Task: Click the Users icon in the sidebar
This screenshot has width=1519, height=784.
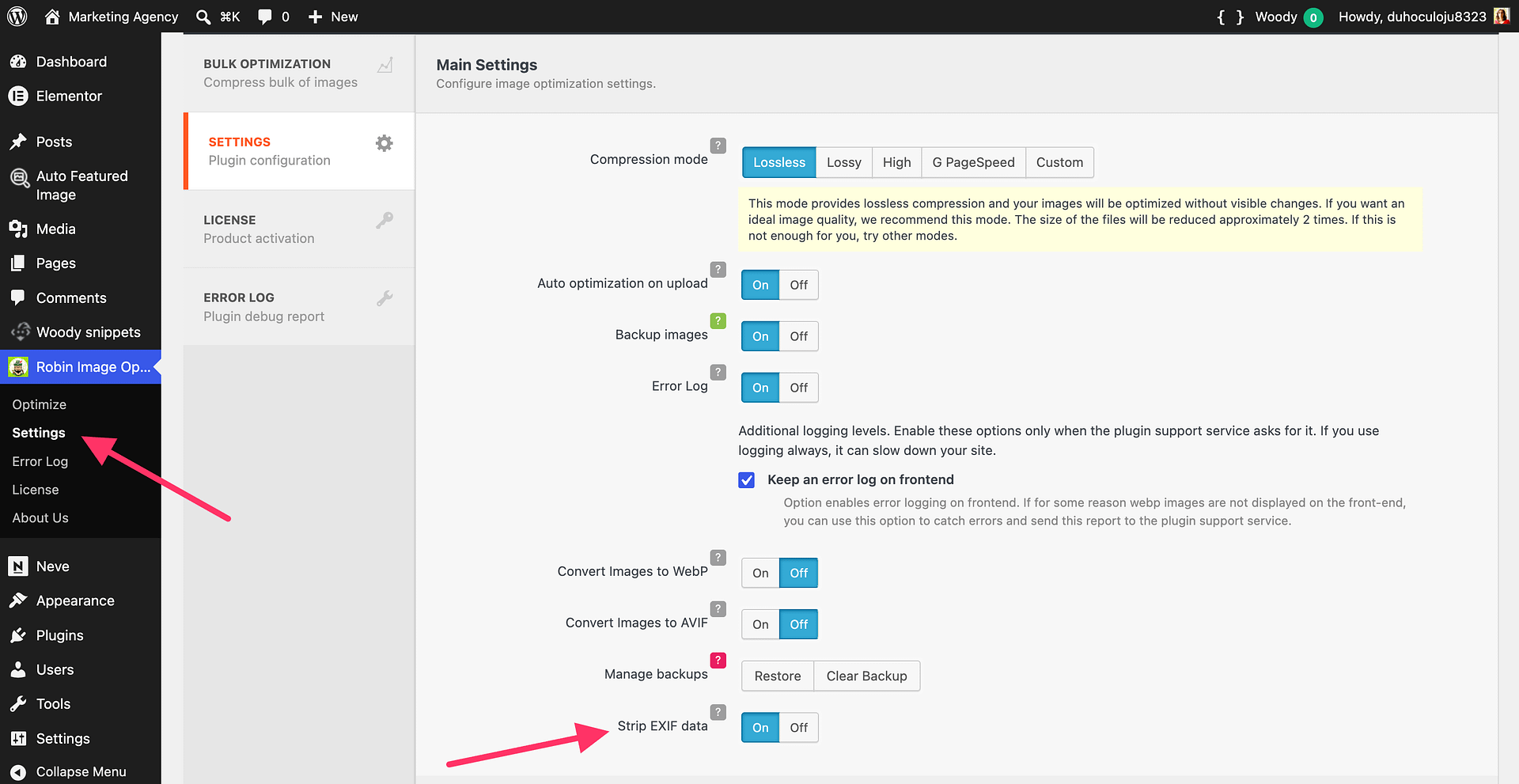Action: [18, 669]
